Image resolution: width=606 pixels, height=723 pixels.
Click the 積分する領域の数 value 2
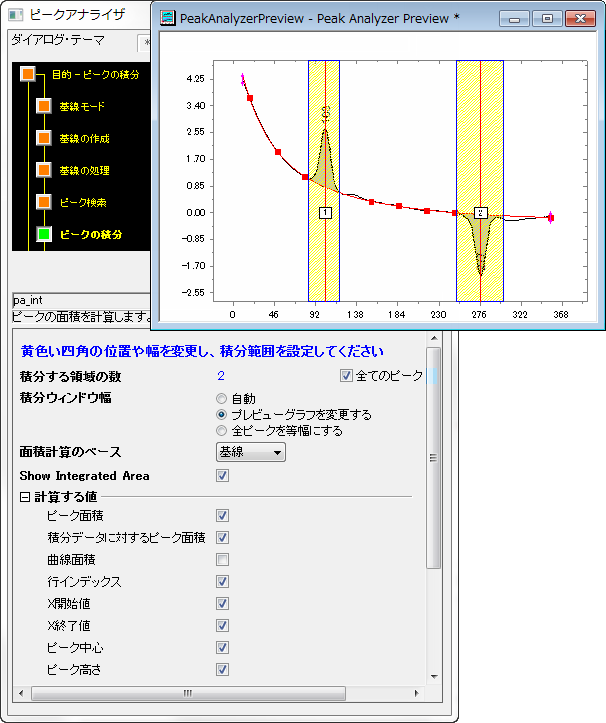[221, 376]
